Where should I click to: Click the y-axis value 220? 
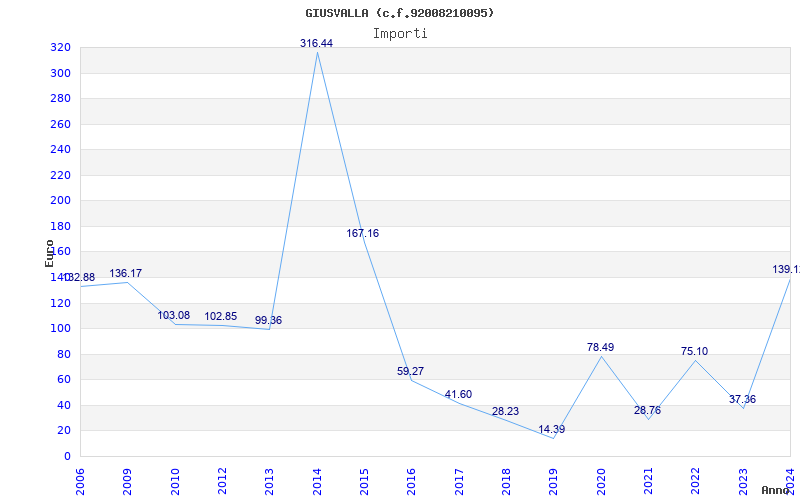pyautogui.click(x=60, y=176)
